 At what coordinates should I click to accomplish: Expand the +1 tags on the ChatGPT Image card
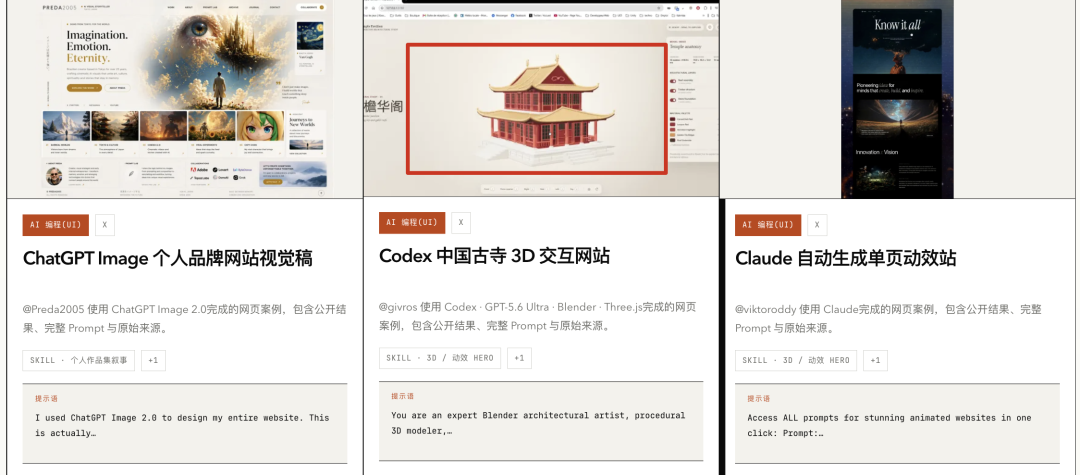click(153, 360)
